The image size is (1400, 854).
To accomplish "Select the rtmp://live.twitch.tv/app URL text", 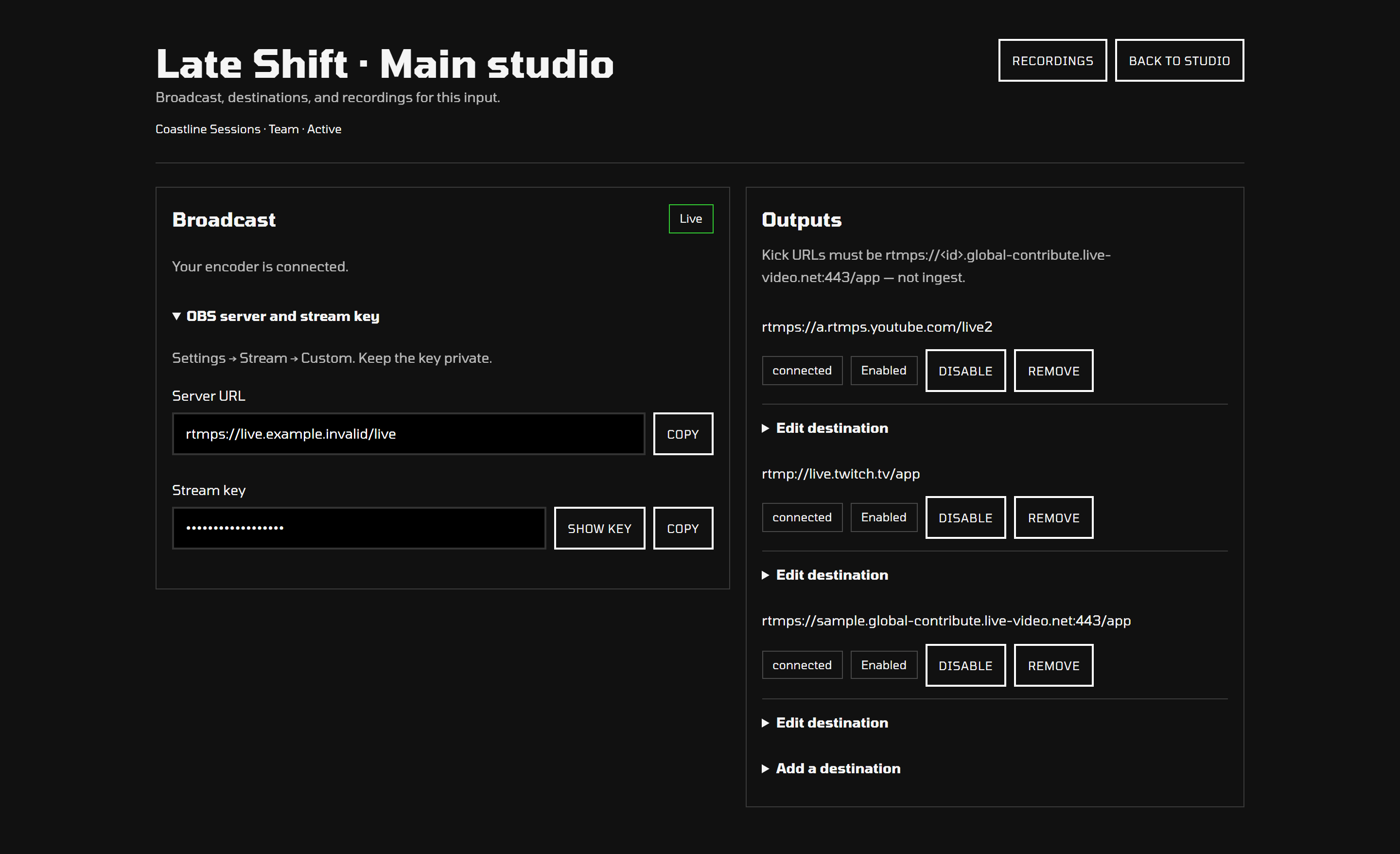I will click(840, 474).
